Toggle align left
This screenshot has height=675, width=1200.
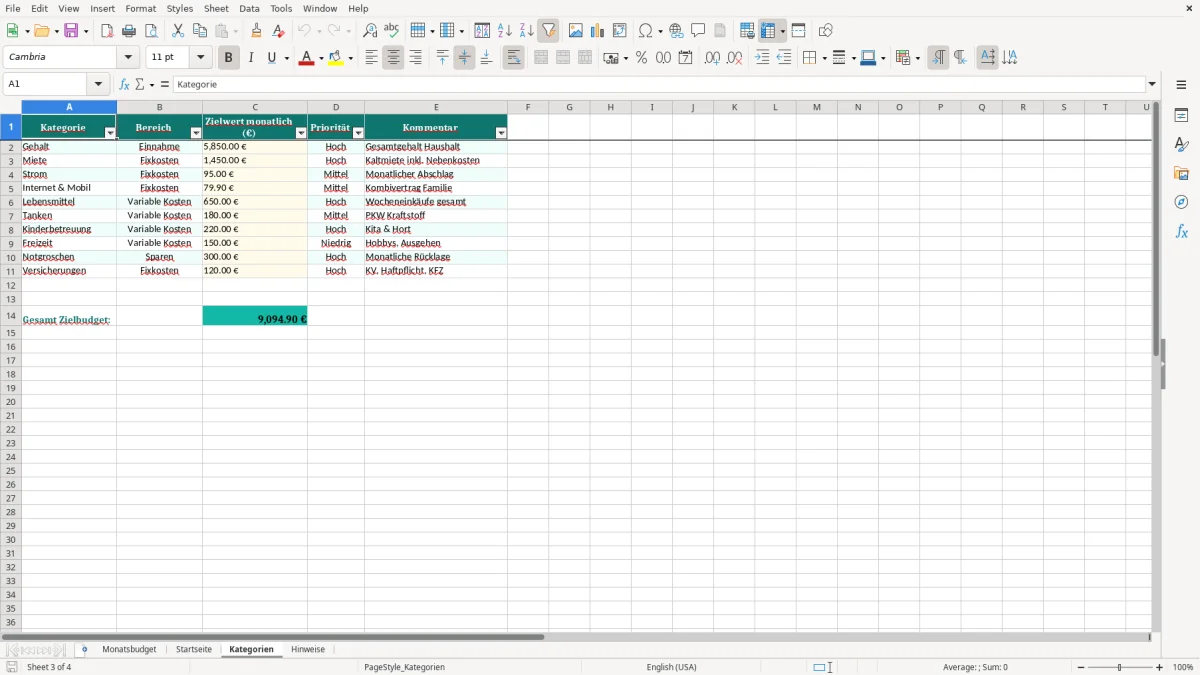coord(371,58)
